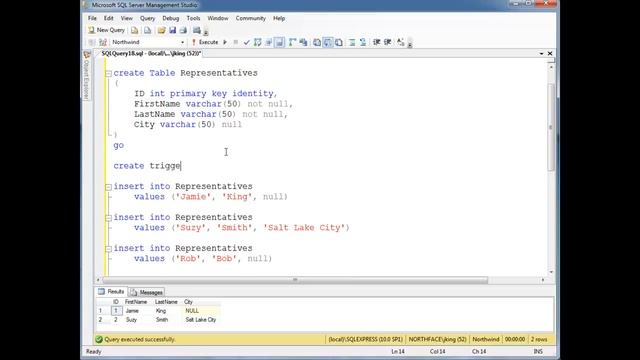Select the 'Smith' results cell
This screenshot has height=360, width=640.
(167, 320)
